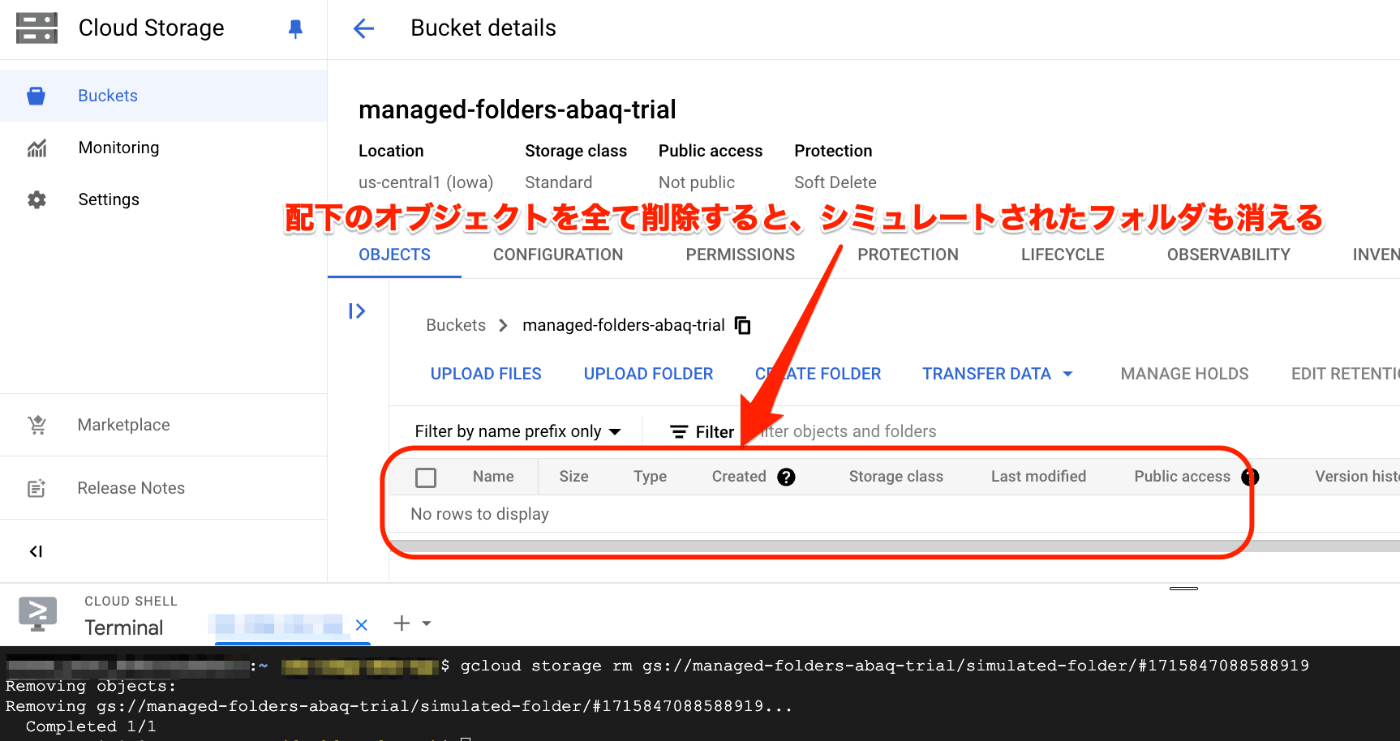
Task: Click the Completed 1/1 terminal line
Action: pyautogui.click(x=91, y=727)
